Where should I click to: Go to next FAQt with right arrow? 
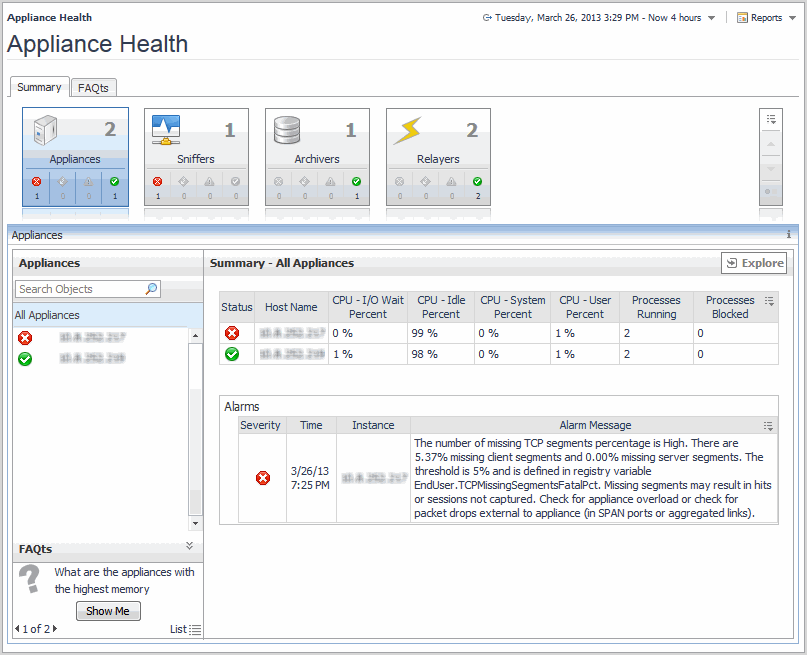55,629
